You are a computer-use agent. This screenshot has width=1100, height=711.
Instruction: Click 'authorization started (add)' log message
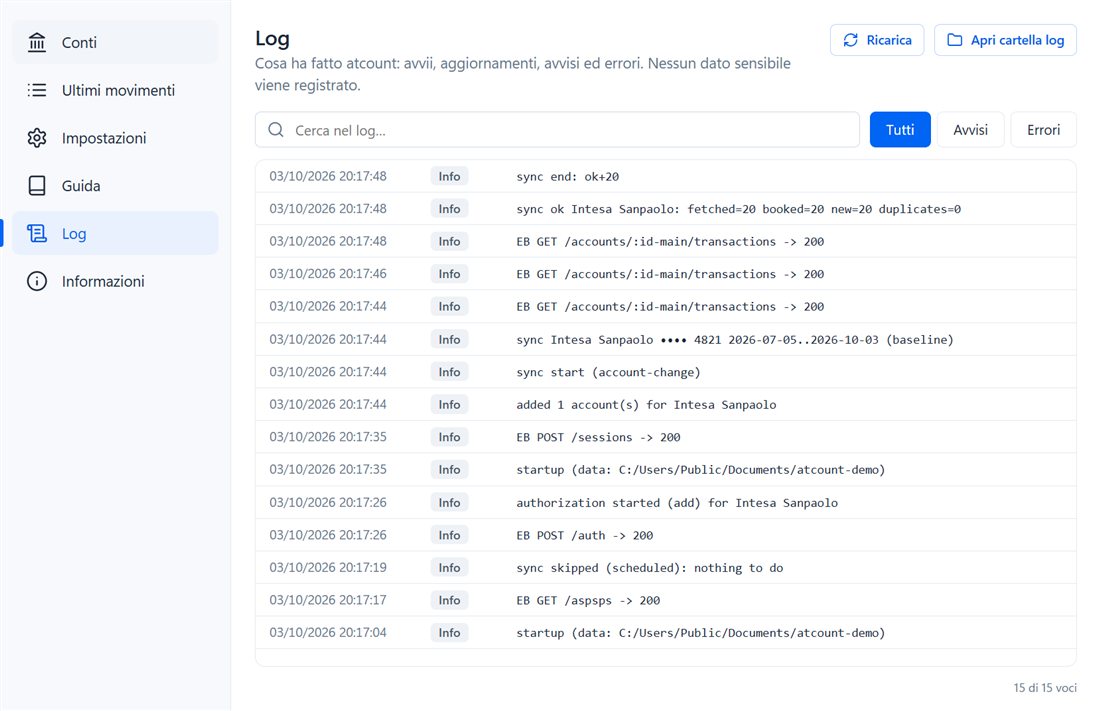coord(677,503)
